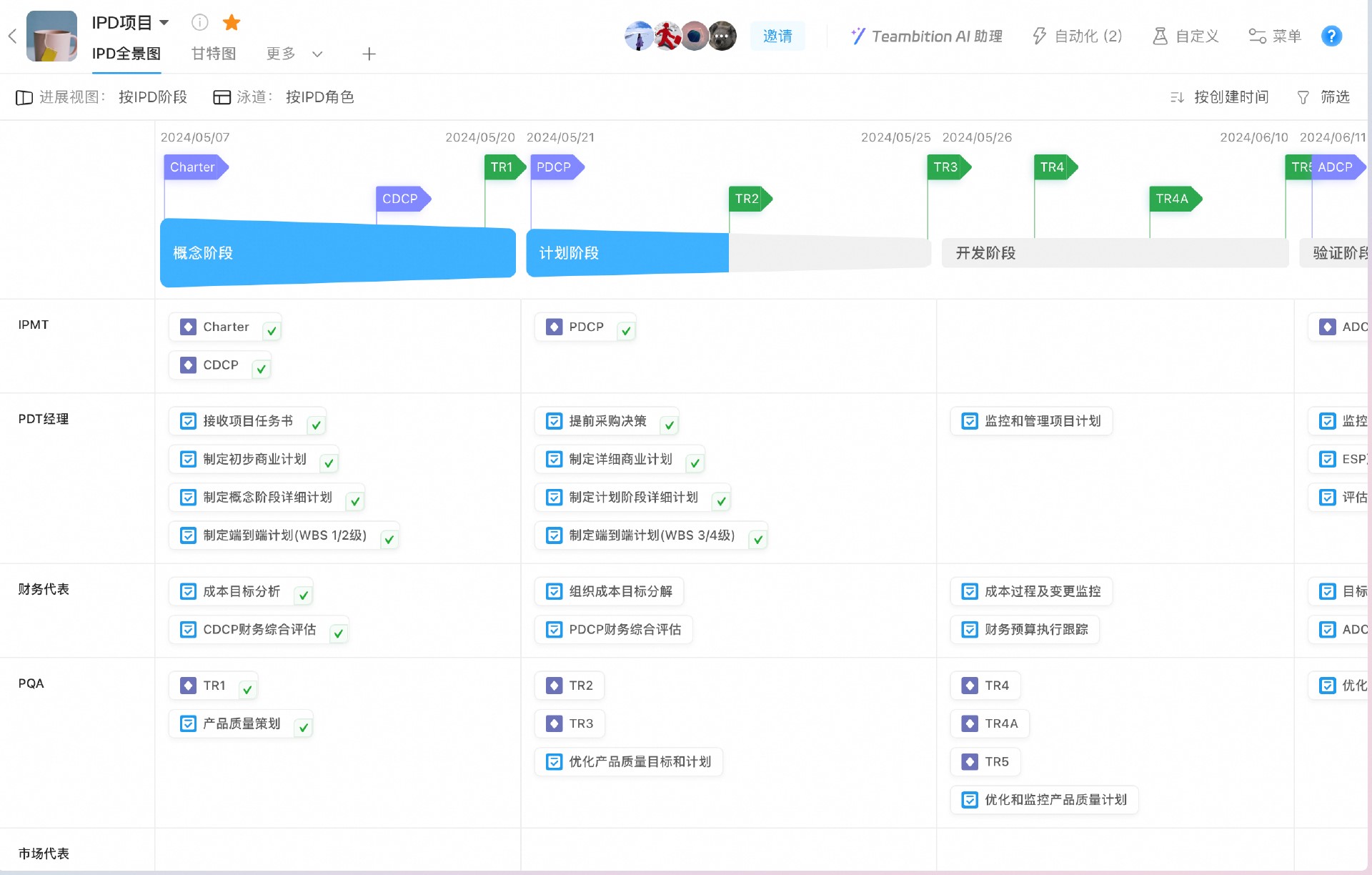Click the PDCP milestone flag on timeline

coord(557,167)
